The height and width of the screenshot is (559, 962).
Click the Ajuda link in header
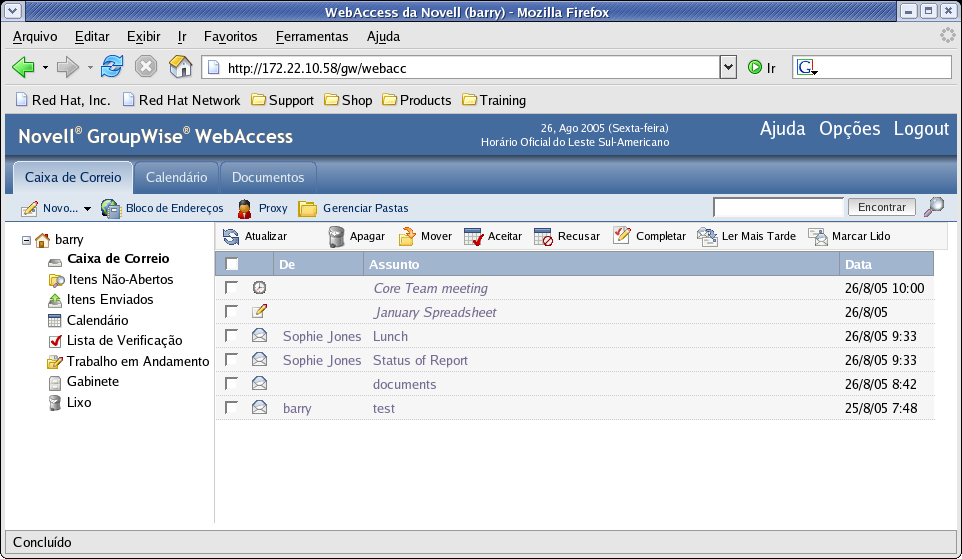(x=782, y=129)
